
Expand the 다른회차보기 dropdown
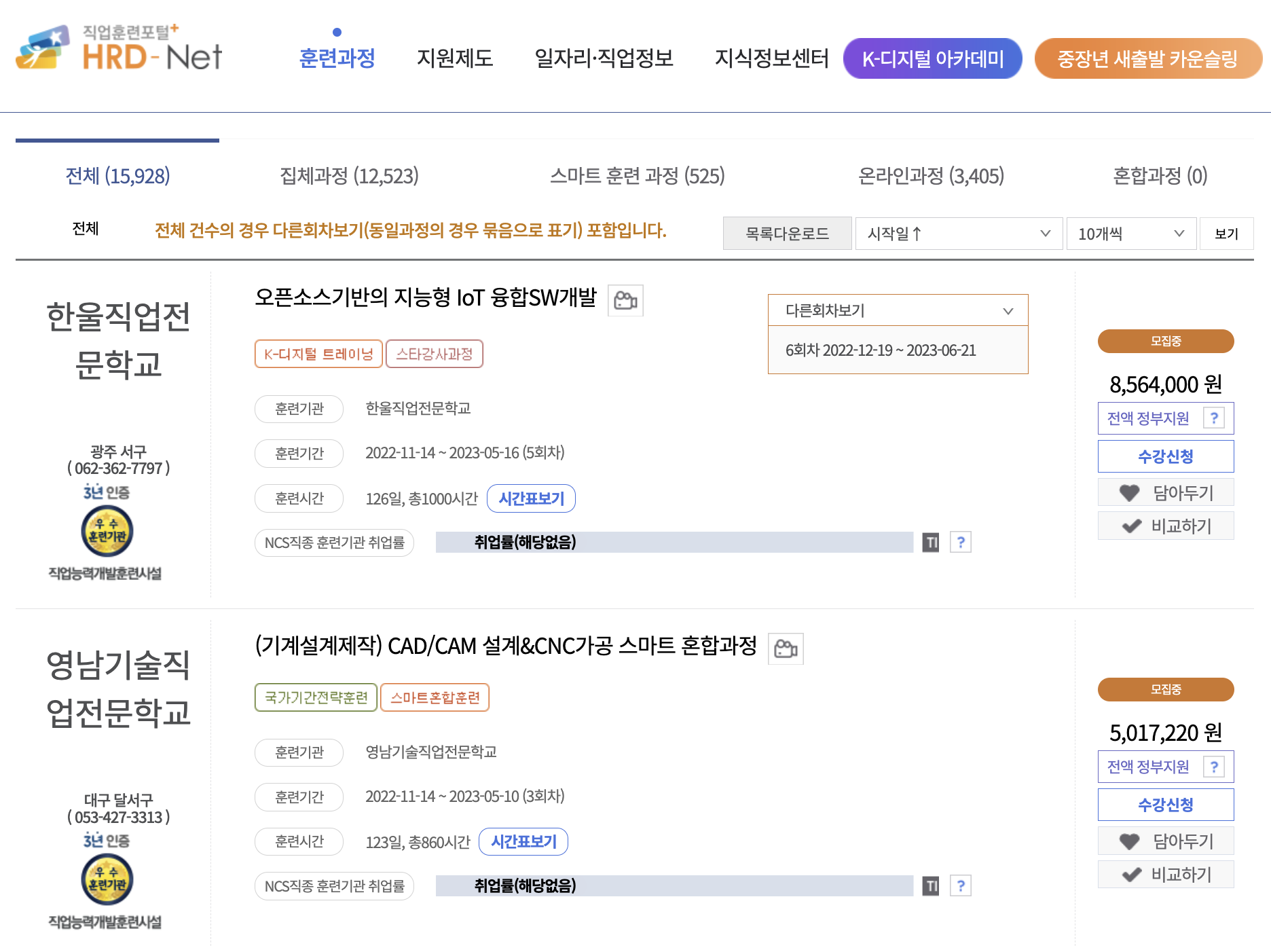pos(898,310)
